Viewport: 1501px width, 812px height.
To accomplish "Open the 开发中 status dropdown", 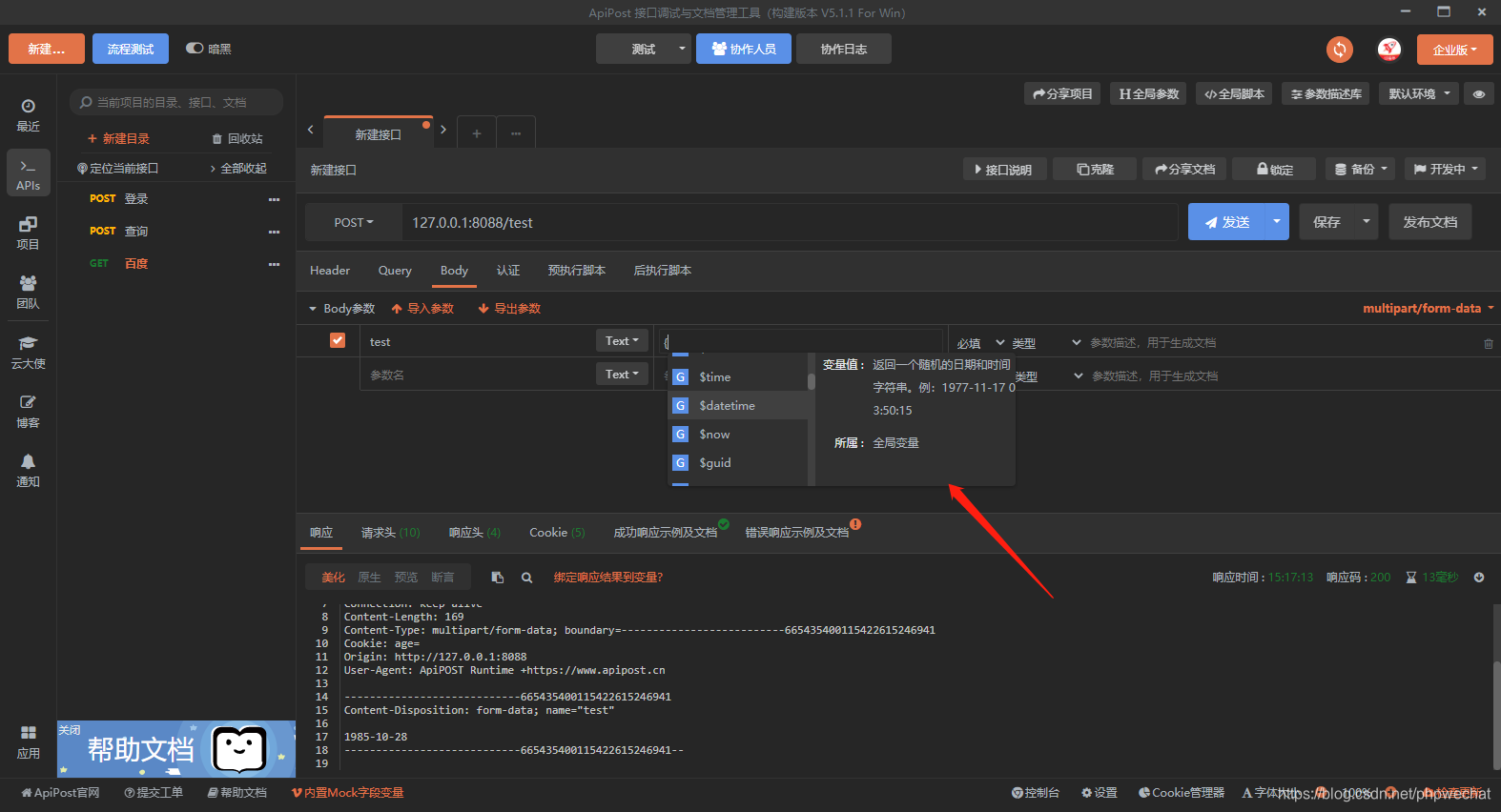I will [x=1445, y=169].
